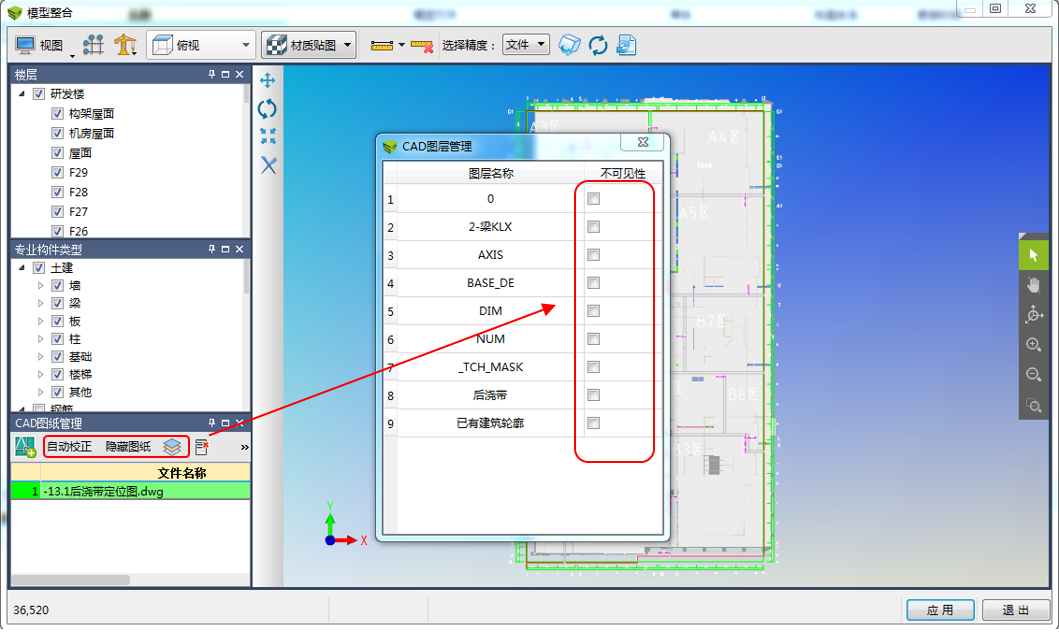This screenshot has width=1059, height=632.
Task: Click the axis grid icon in toolbar
Action: (93, 45)
